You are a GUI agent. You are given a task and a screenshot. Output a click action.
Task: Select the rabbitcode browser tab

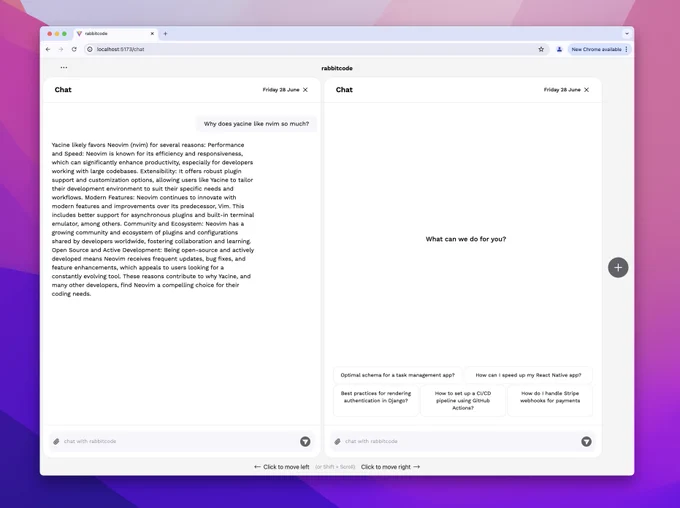pos(115,33)
